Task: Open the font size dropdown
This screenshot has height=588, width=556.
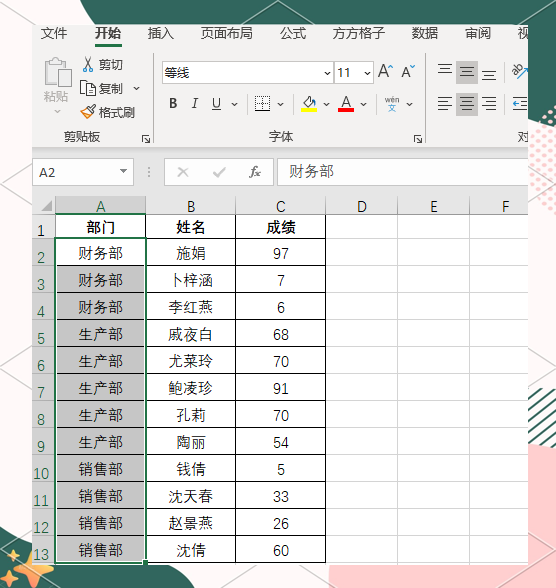Action: pyautogui.click(x=367, y=73)
